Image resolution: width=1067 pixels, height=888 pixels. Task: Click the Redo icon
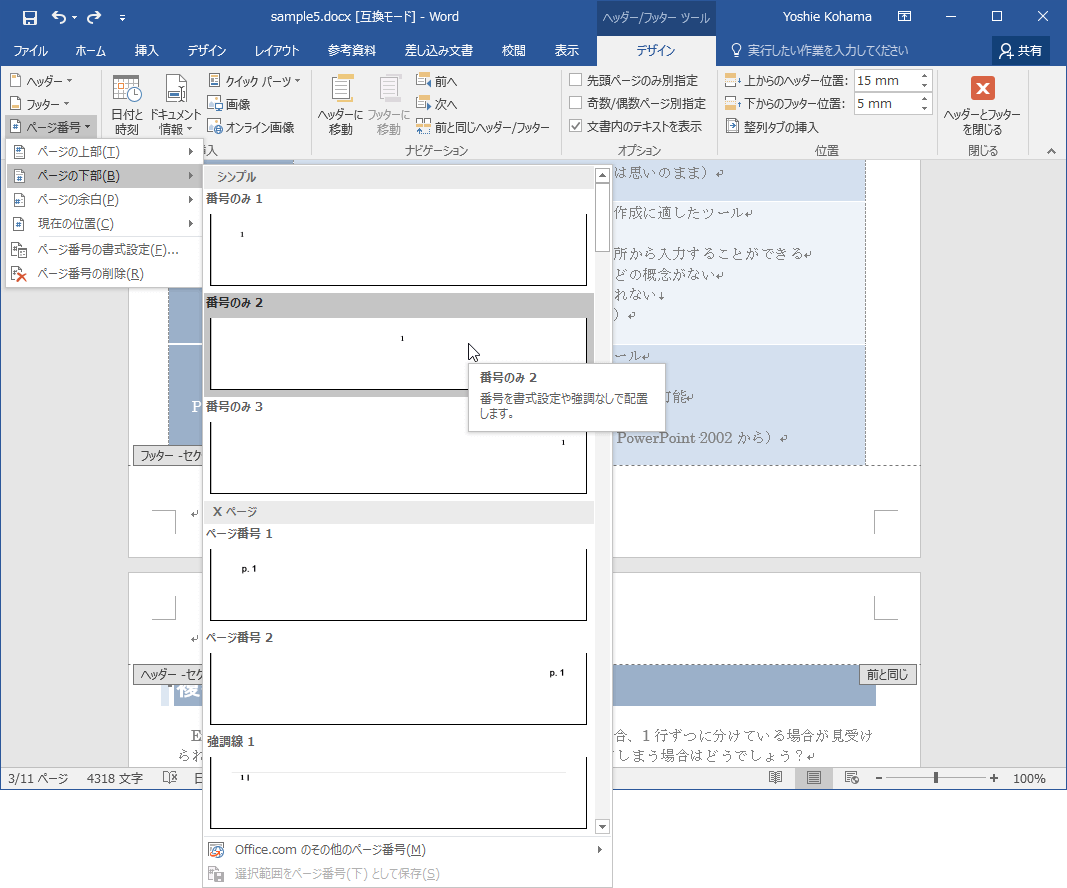(x=94, y=18)
